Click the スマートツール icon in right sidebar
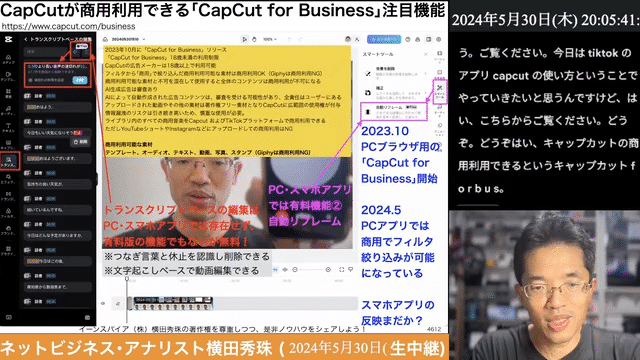This screenshot has height=360, width=640. 440,91
